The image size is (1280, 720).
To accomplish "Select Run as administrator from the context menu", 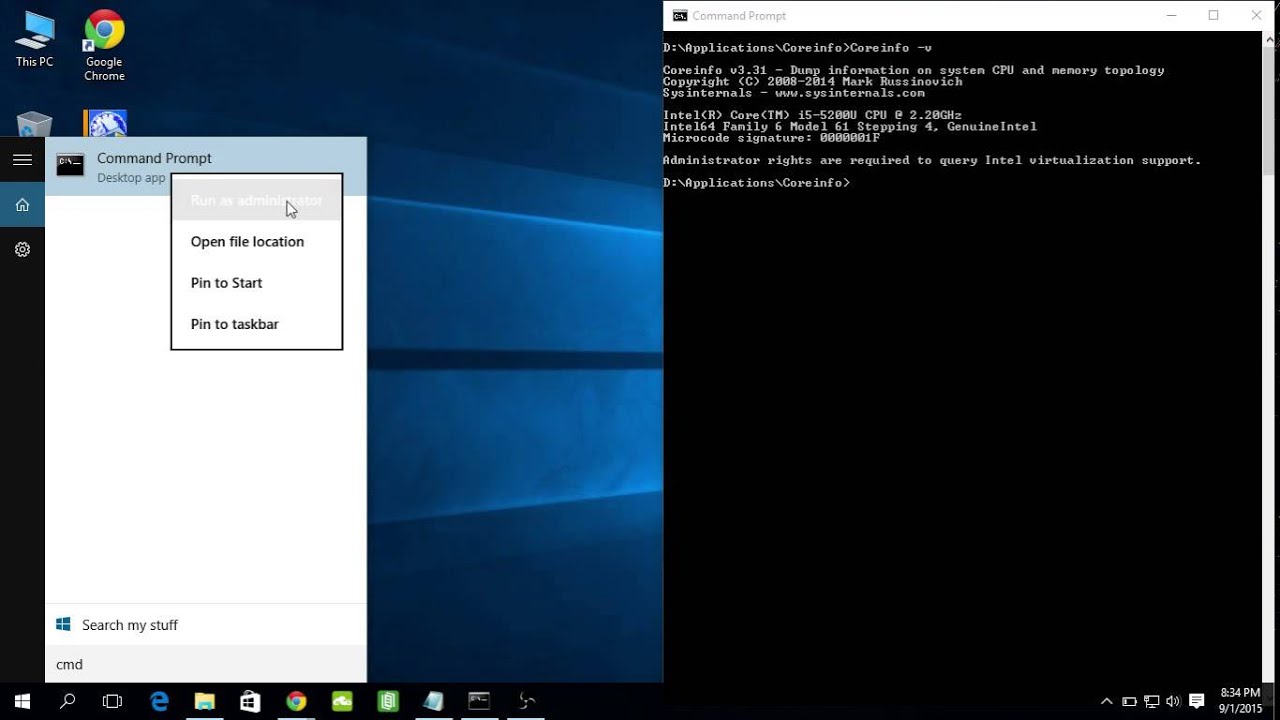I will tap(256, 200).
